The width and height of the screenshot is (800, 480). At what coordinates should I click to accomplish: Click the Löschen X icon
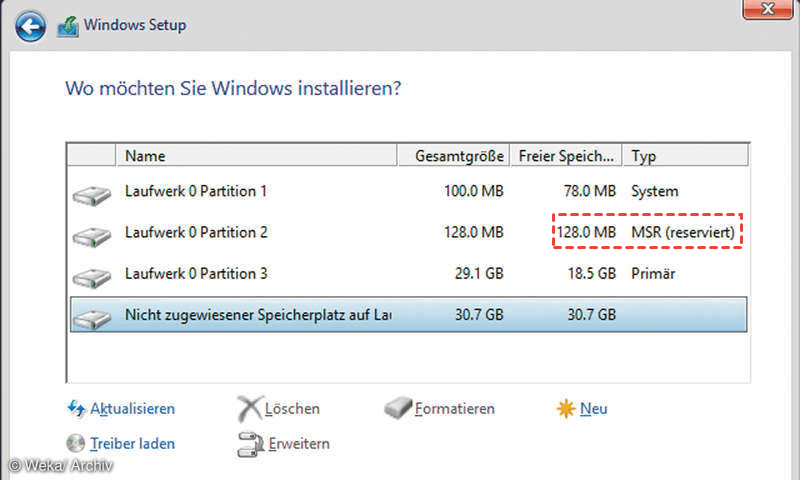(x=249, y=409)
